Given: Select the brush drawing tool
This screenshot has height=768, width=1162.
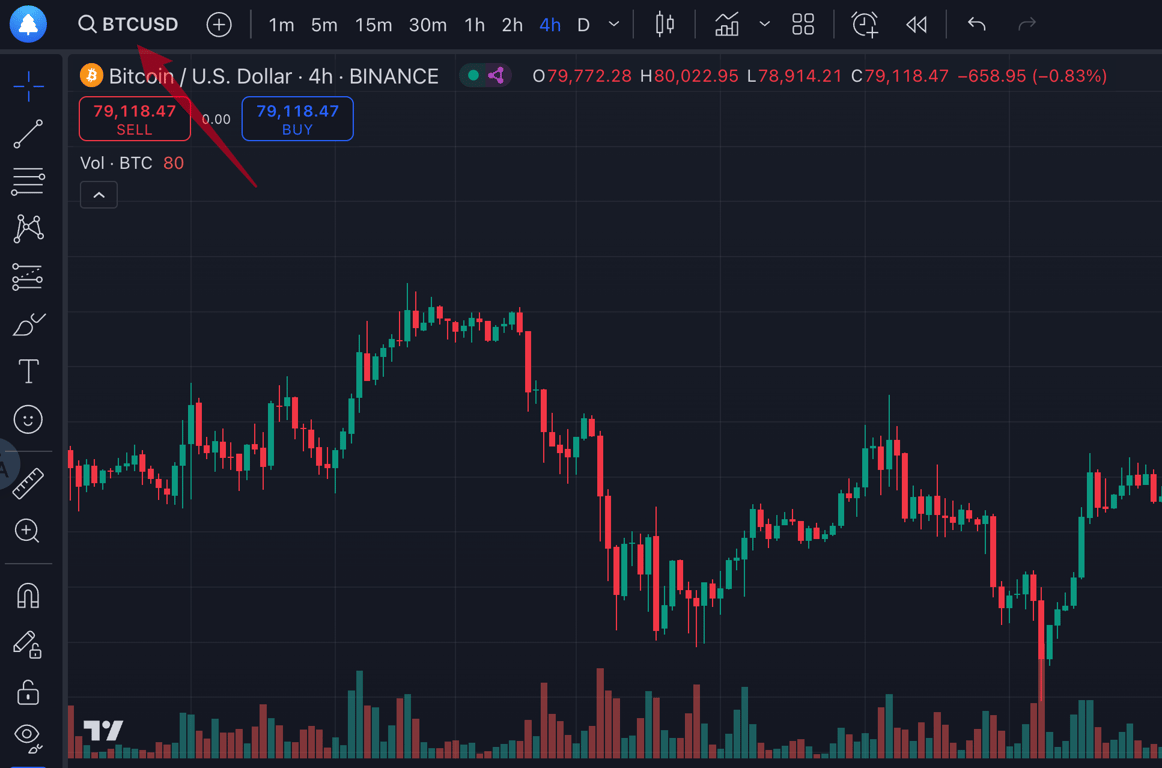Looking at the screenshot, I should (28, 325).
